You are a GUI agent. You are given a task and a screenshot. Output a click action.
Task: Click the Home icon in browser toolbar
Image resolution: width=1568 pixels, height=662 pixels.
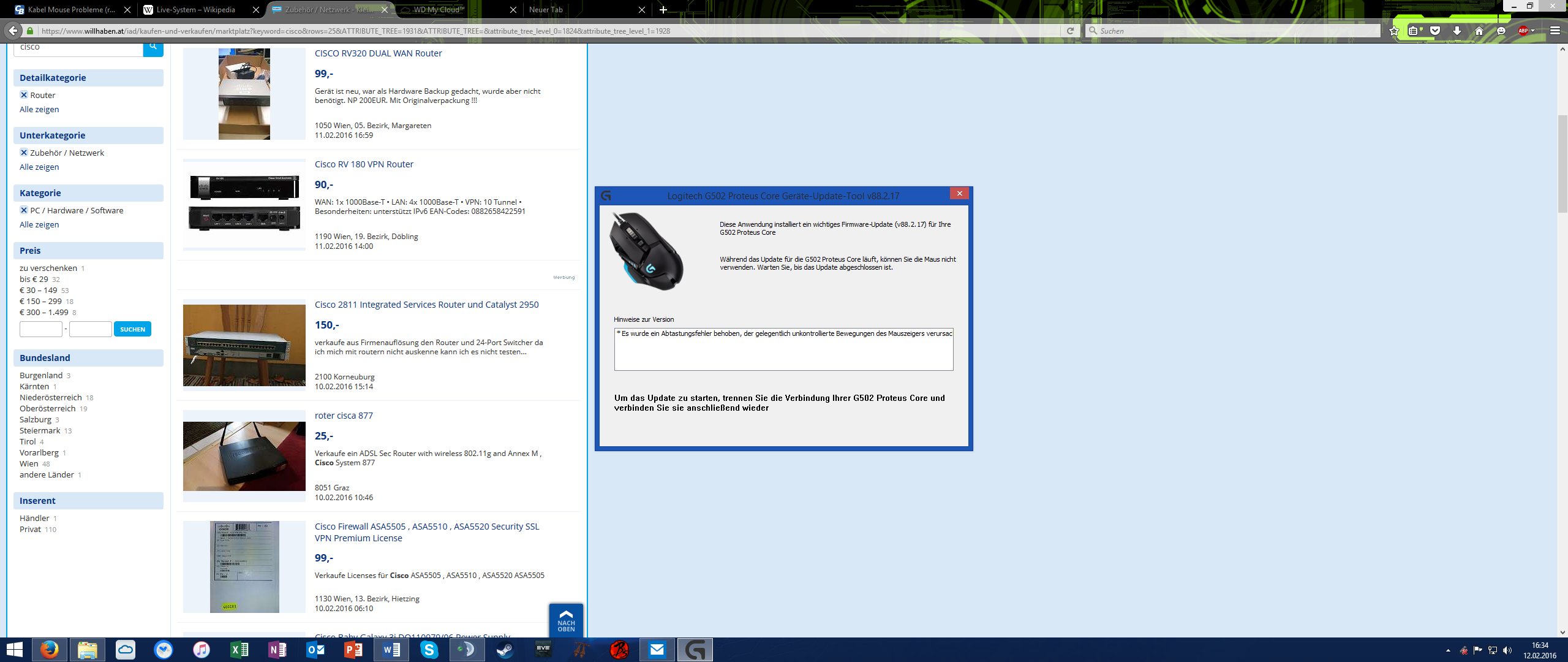click(x=1479, y=31)
